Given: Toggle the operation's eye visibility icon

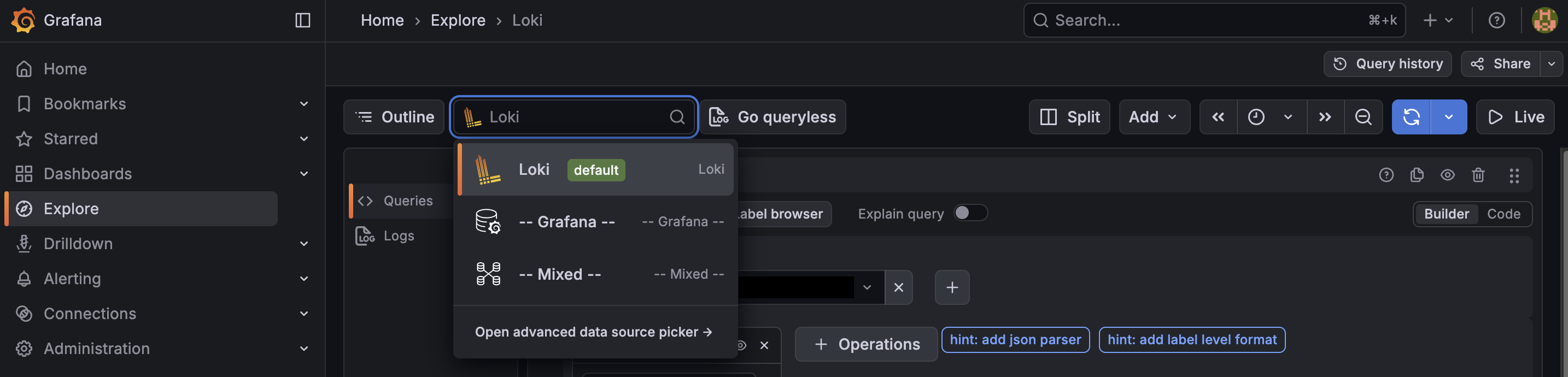Looking at the screenshot, I should click(741, 345).
